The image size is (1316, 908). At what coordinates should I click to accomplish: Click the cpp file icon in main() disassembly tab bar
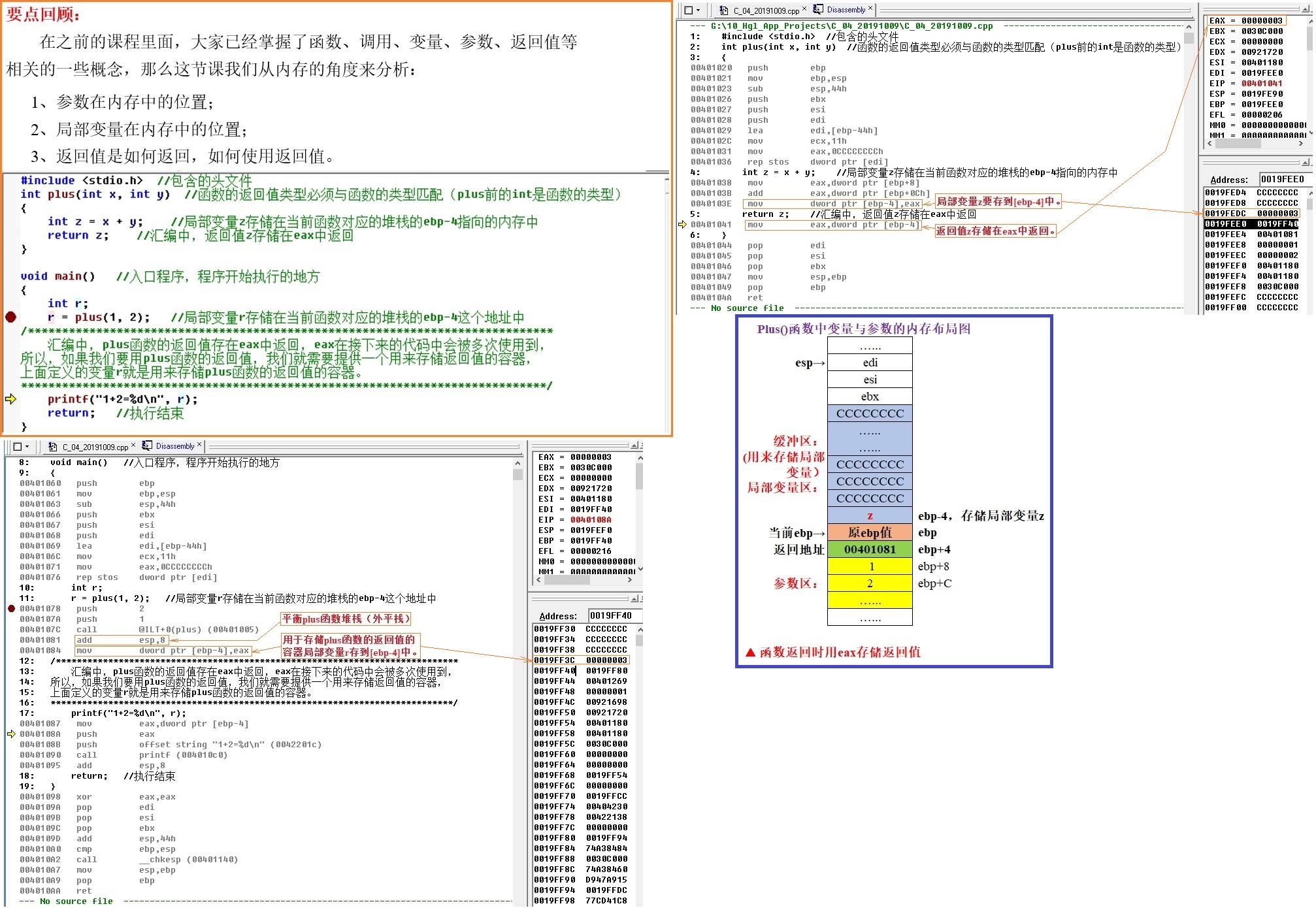(53, 447)
